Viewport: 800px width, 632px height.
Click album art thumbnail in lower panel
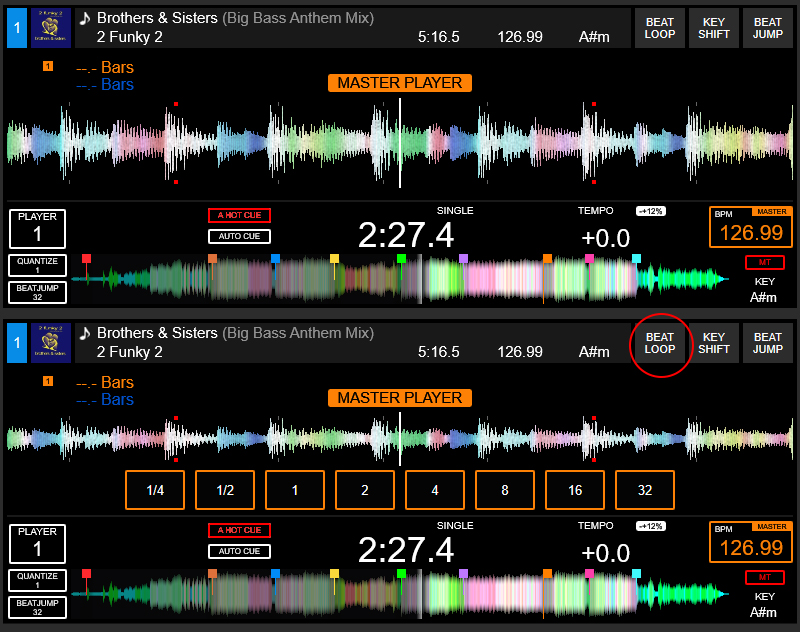[x=51, y=343]
